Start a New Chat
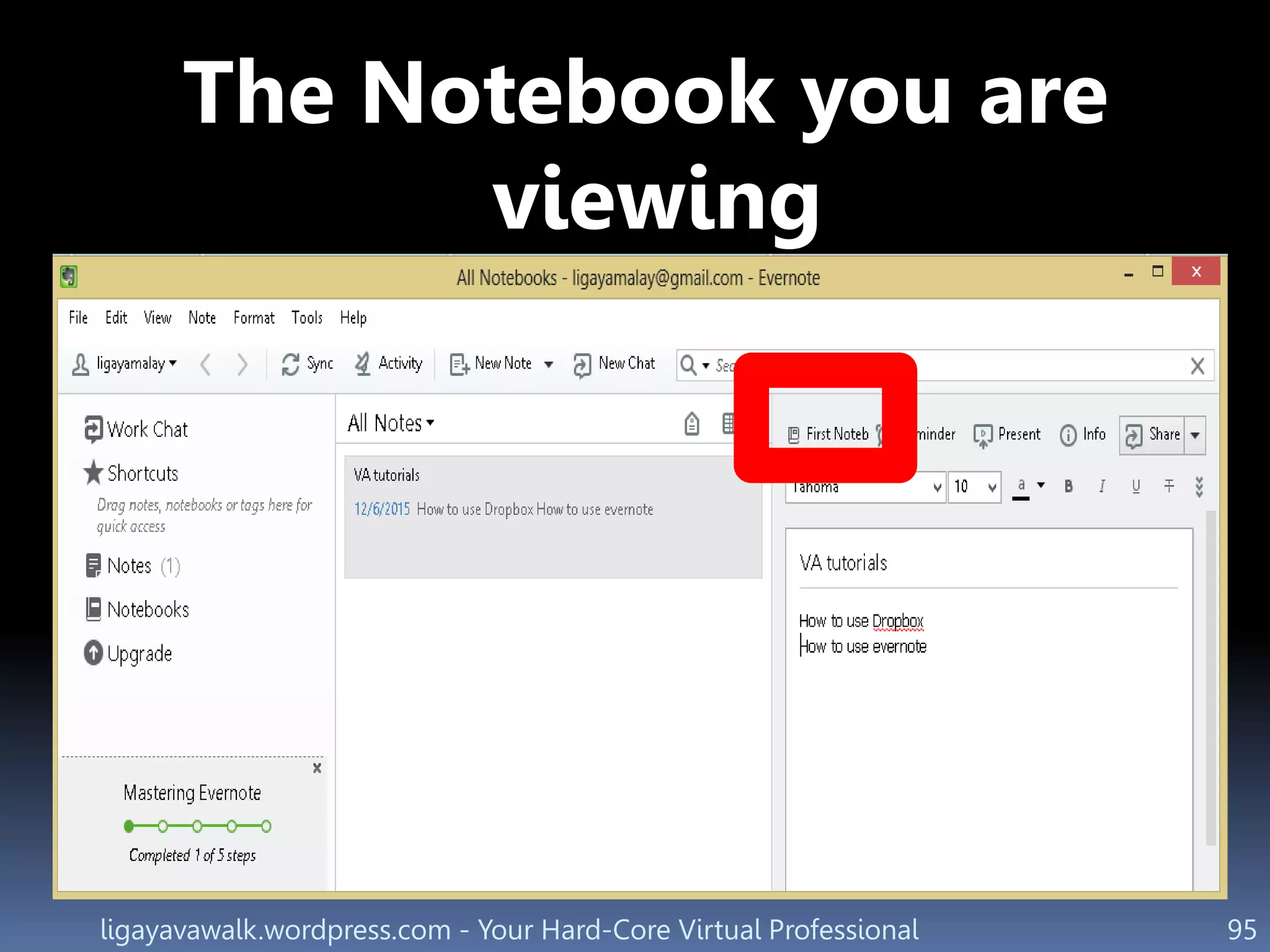The height and width of the screenshot is (952, 1270). tap(614, 364)
